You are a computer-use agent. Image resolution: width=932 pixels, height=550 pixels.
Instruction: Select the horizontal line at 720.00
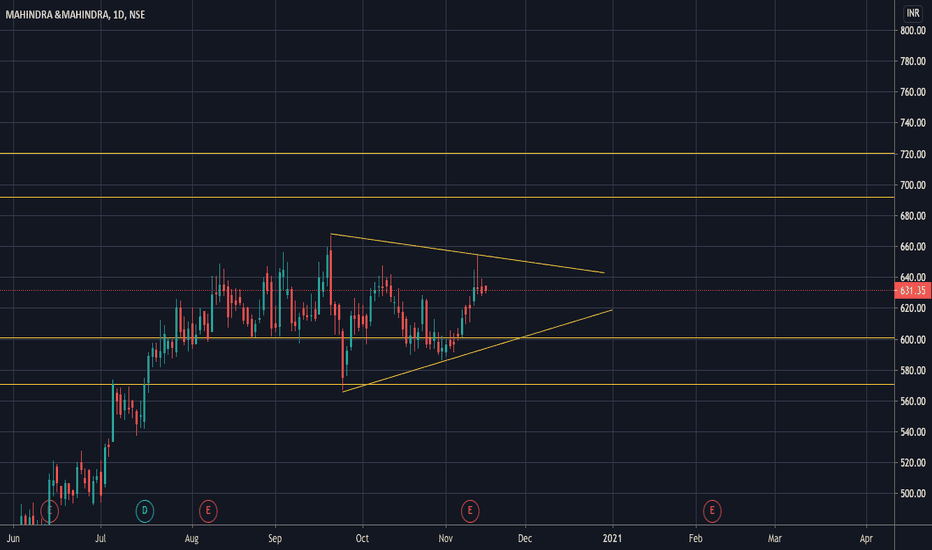tap(447, 153)
